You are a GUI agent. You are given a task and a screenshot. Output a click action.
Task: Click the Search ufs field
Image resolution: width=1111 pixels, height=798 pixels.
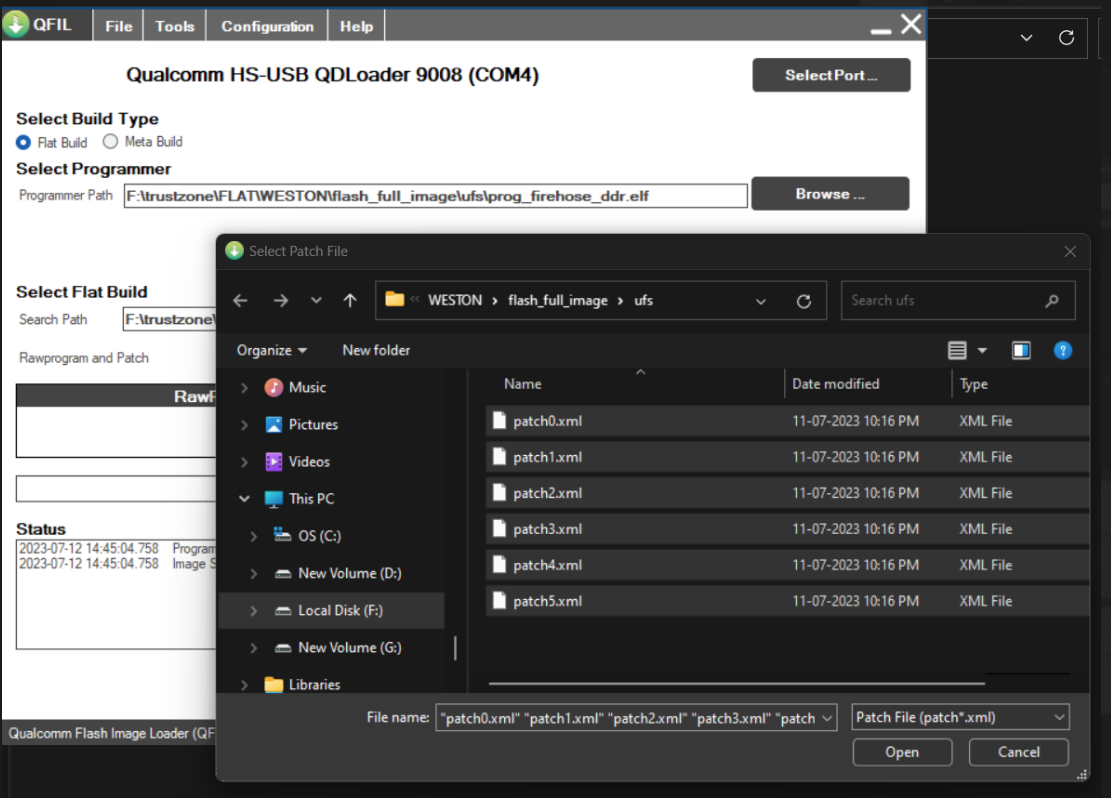[958, 300]
